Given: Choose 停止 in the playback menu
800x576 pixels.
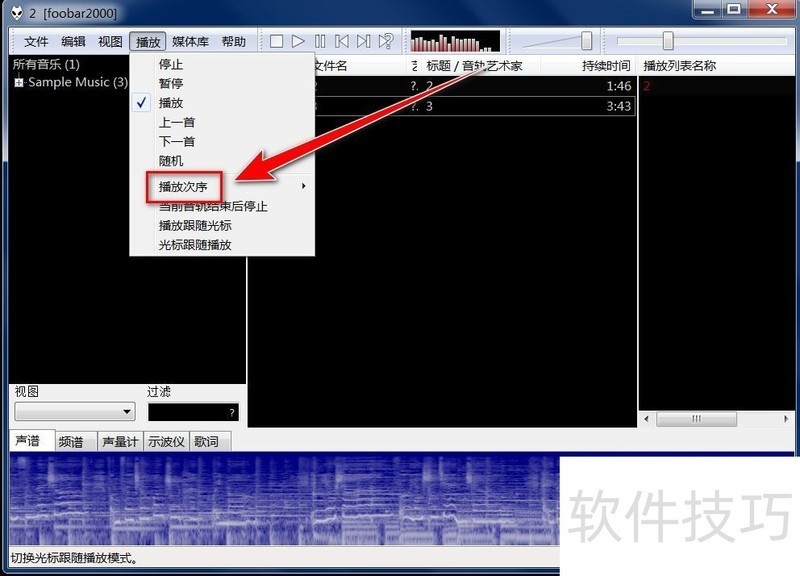Looking at the screenshot, I should tap(222, 64).
